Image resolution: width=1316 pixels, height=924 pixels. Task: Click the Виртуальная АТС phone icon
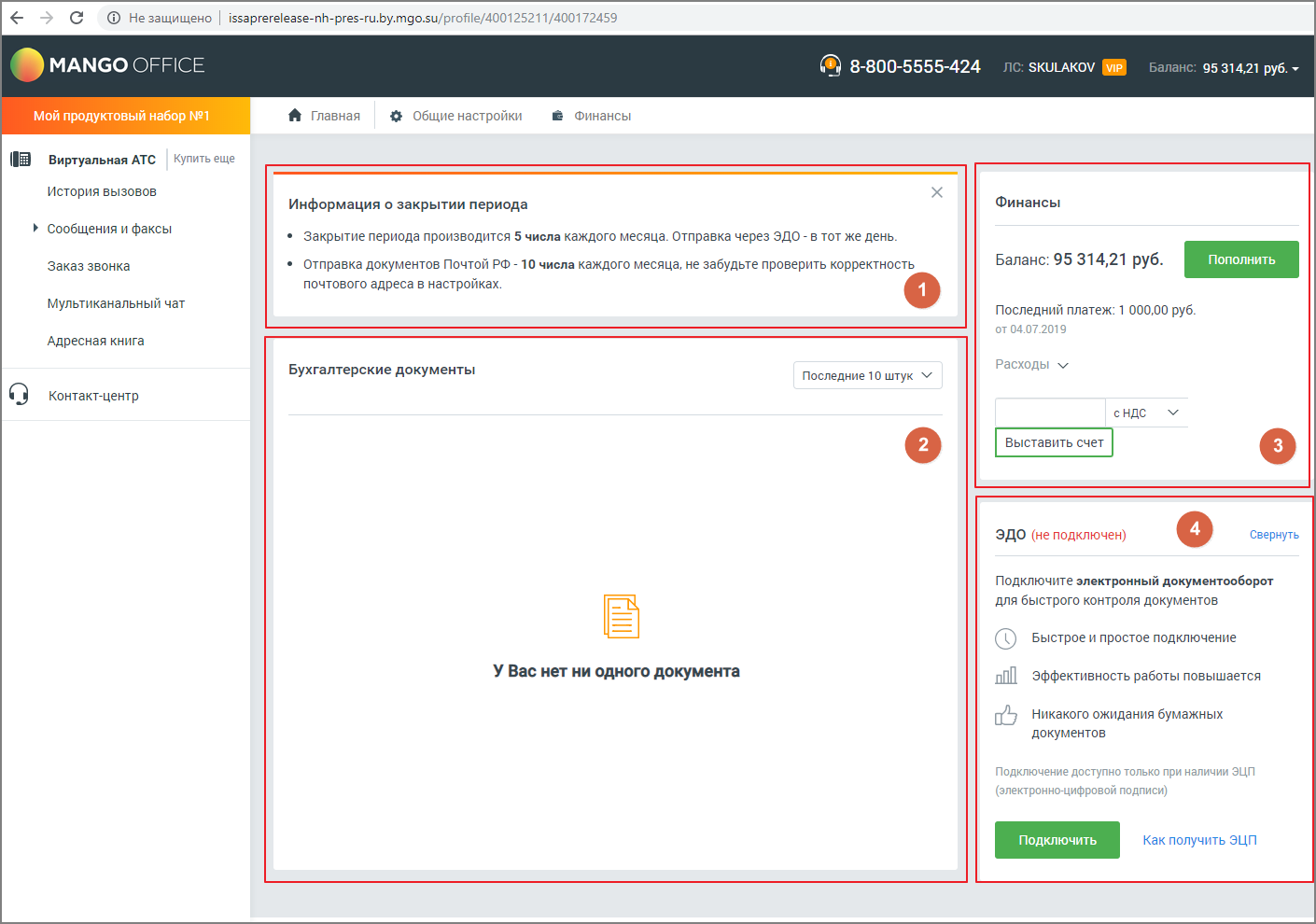pos(21,159)
